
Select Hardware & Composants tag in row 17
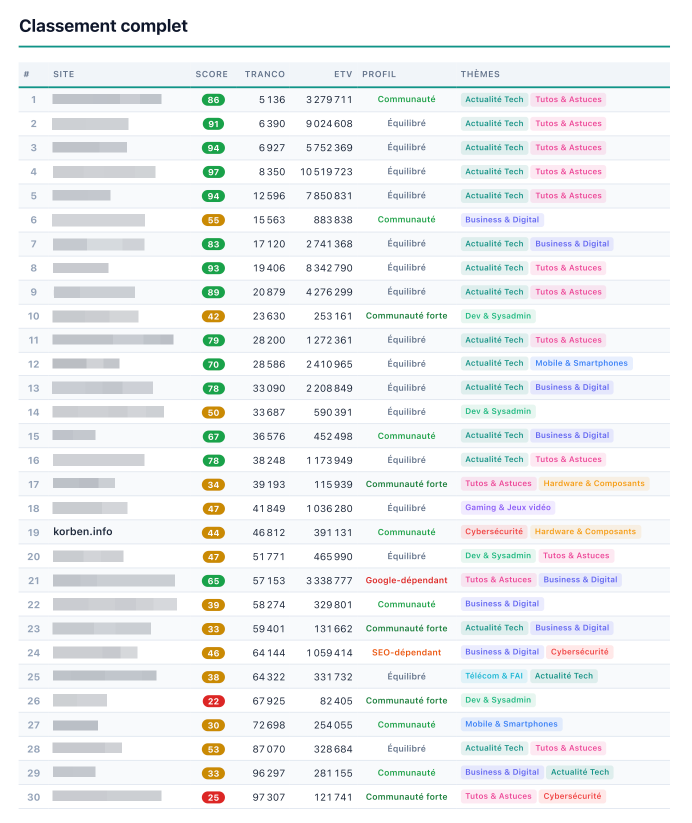tap(594, 483)
